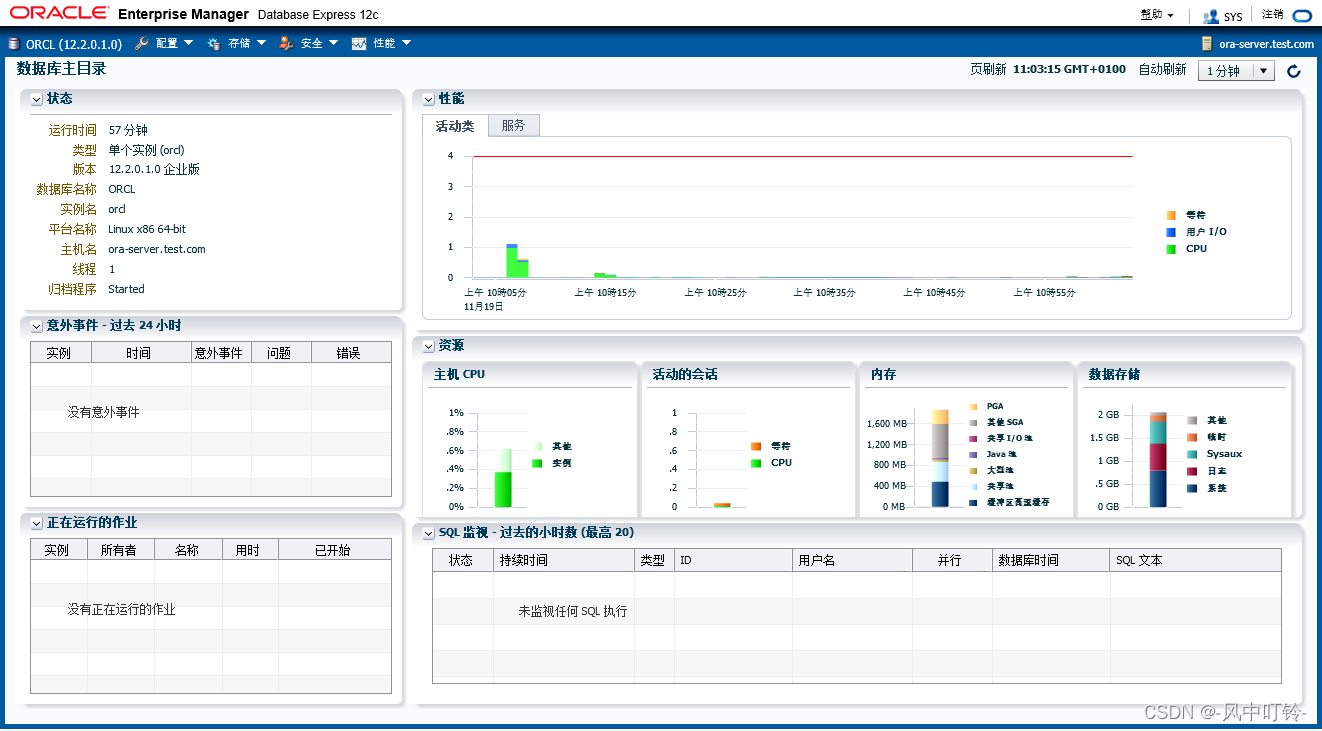
Task: Open the 安全 dropdown menu
Action: point(320,44)
